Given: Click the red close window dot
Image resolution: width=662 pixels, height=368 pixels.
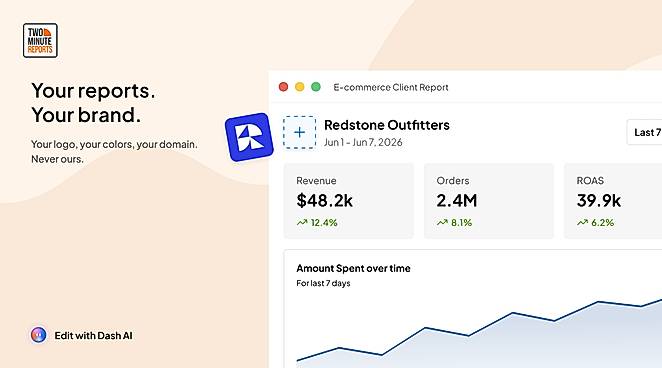Looking at the screenshot, I should click(x=283, y=87).
